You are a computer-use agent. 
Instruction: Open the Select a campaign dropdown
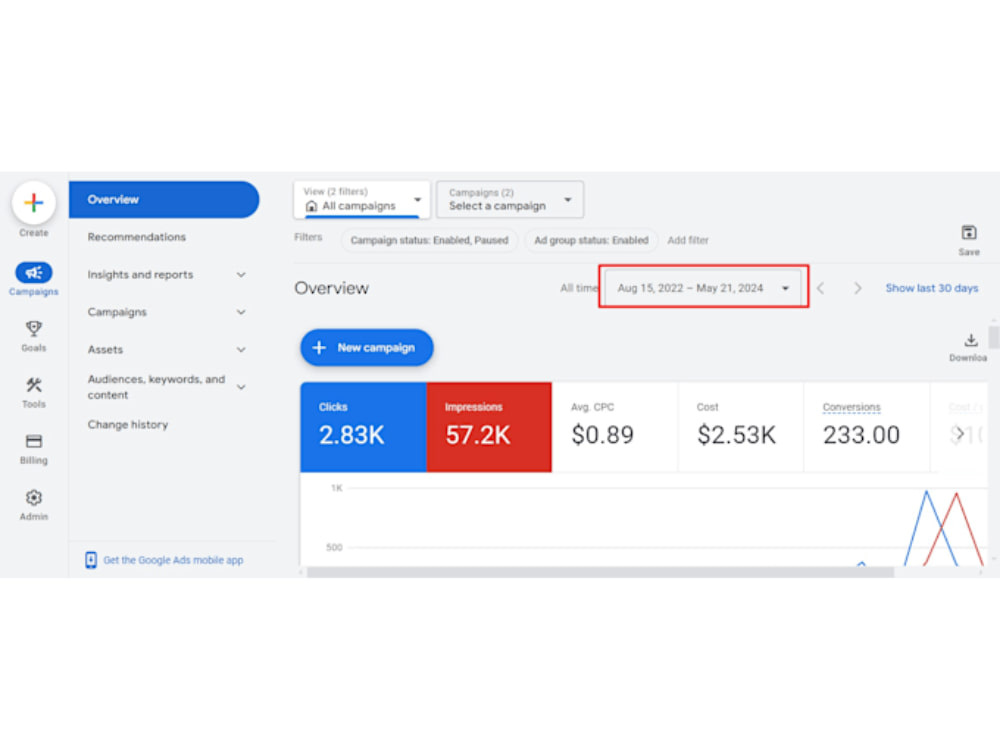pyautogui.click(x=509, y=200)
